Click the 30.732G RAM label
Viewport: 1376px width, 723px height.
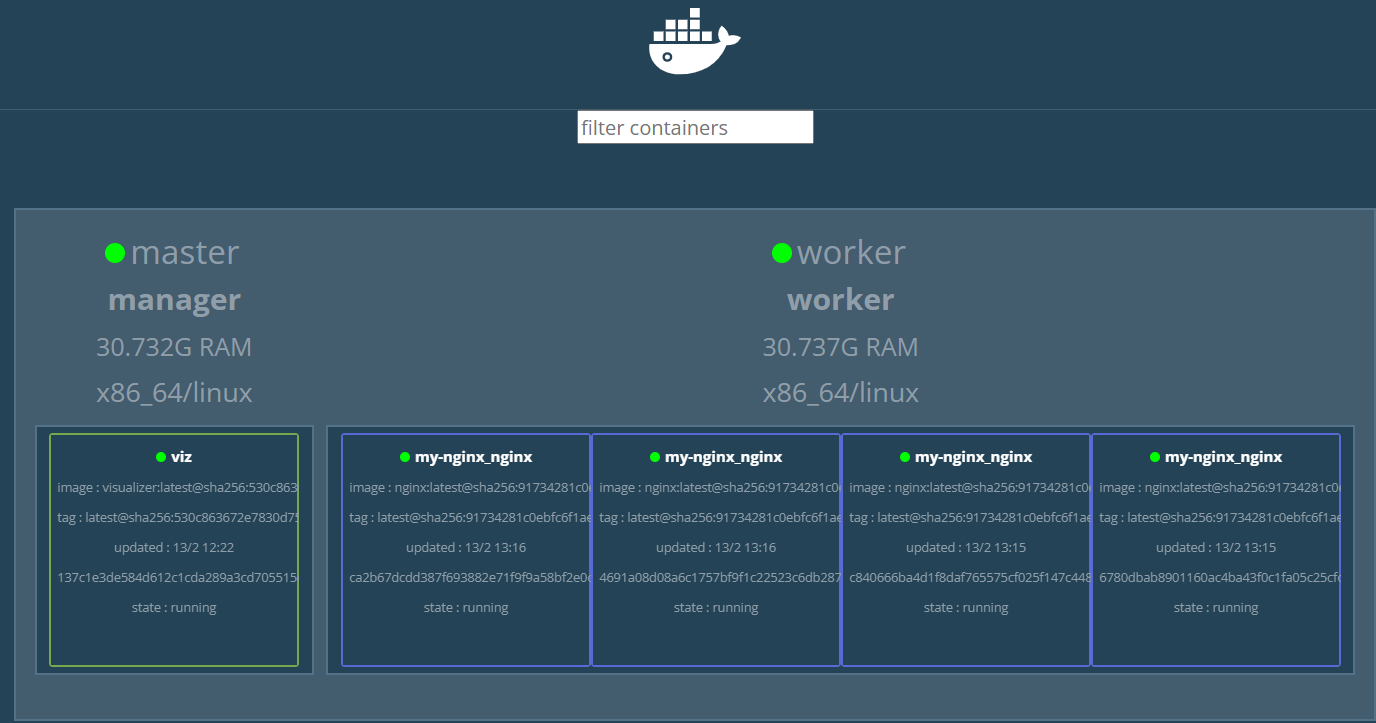click(174, 347)
